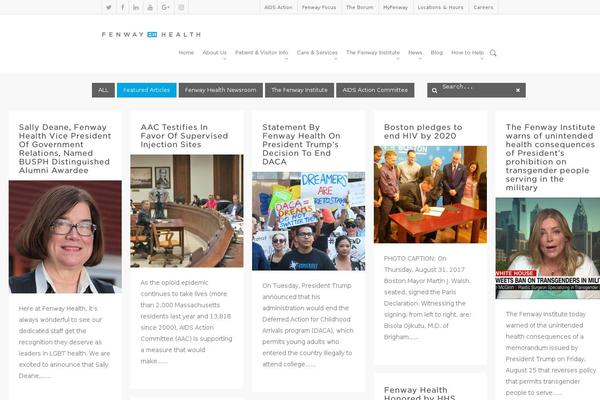Expand the How to Help menu
The width and height of the screenshot is (600, 400).
tap(468, 52)
